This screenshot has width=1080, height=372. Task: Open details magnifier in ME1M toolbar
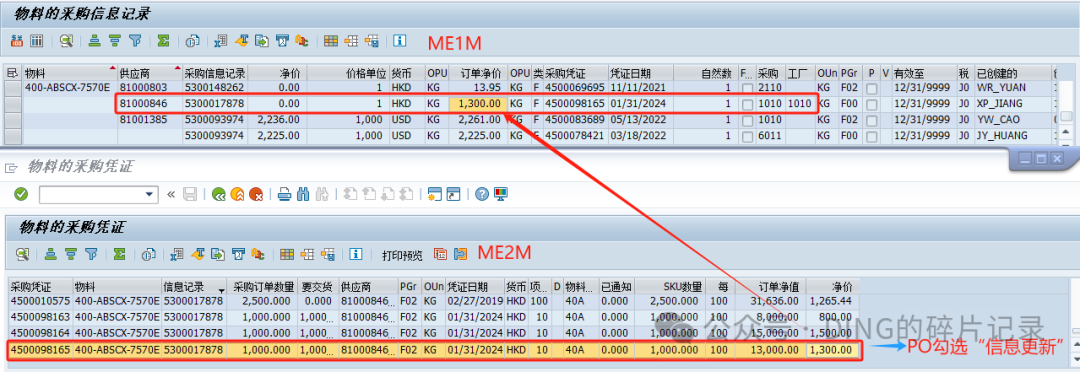pos(66,41)
